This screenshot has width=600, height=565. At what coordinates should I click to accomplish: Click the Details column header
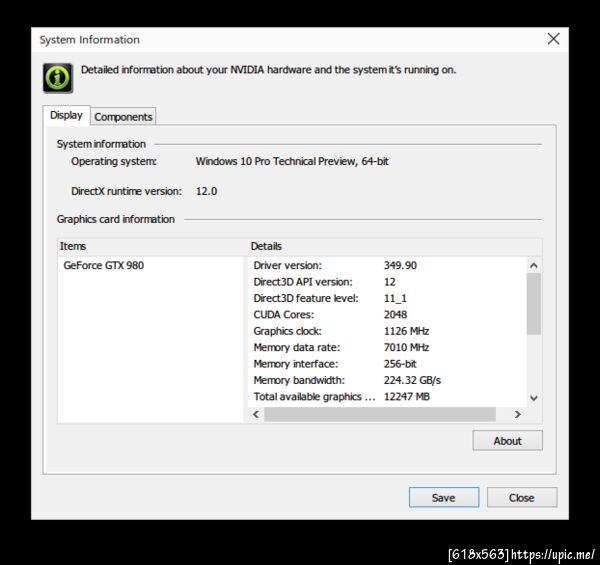395,246
